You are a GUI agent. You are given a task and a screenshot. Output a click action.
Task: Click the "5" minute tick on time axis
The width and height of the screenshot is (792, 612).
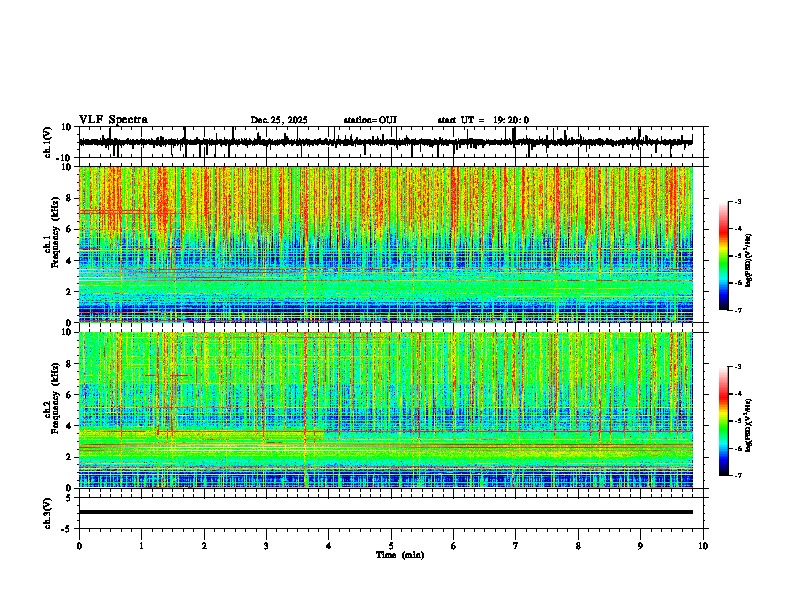391,546
